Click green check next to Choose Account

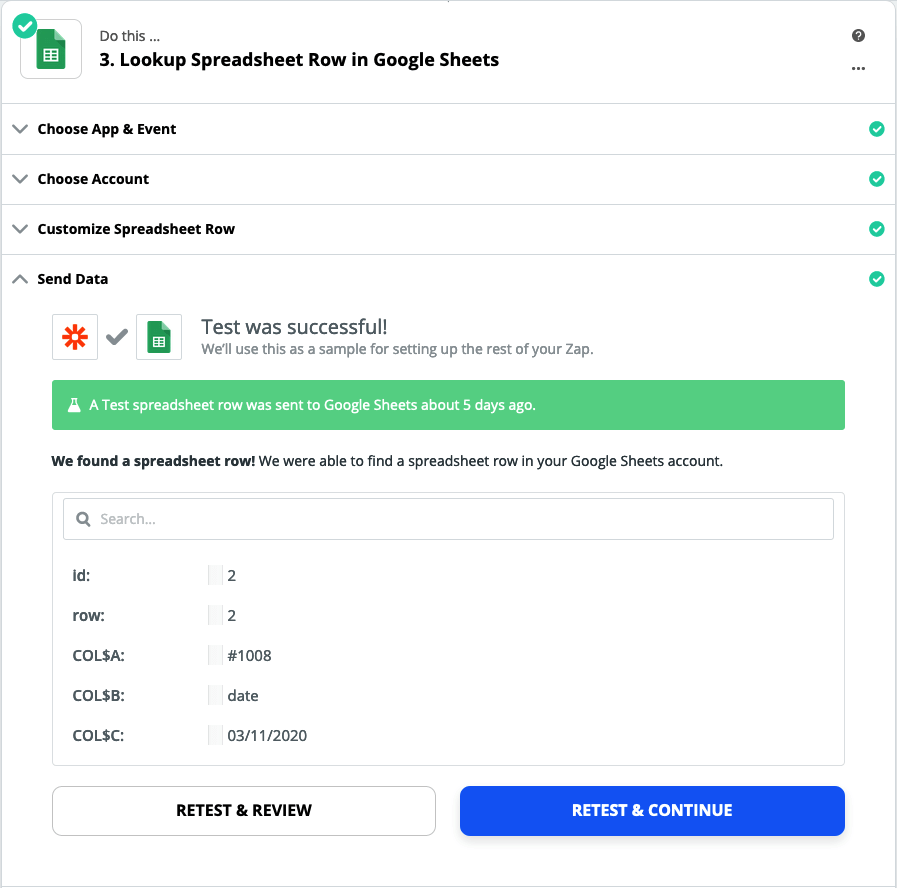[x=876, y=179]
